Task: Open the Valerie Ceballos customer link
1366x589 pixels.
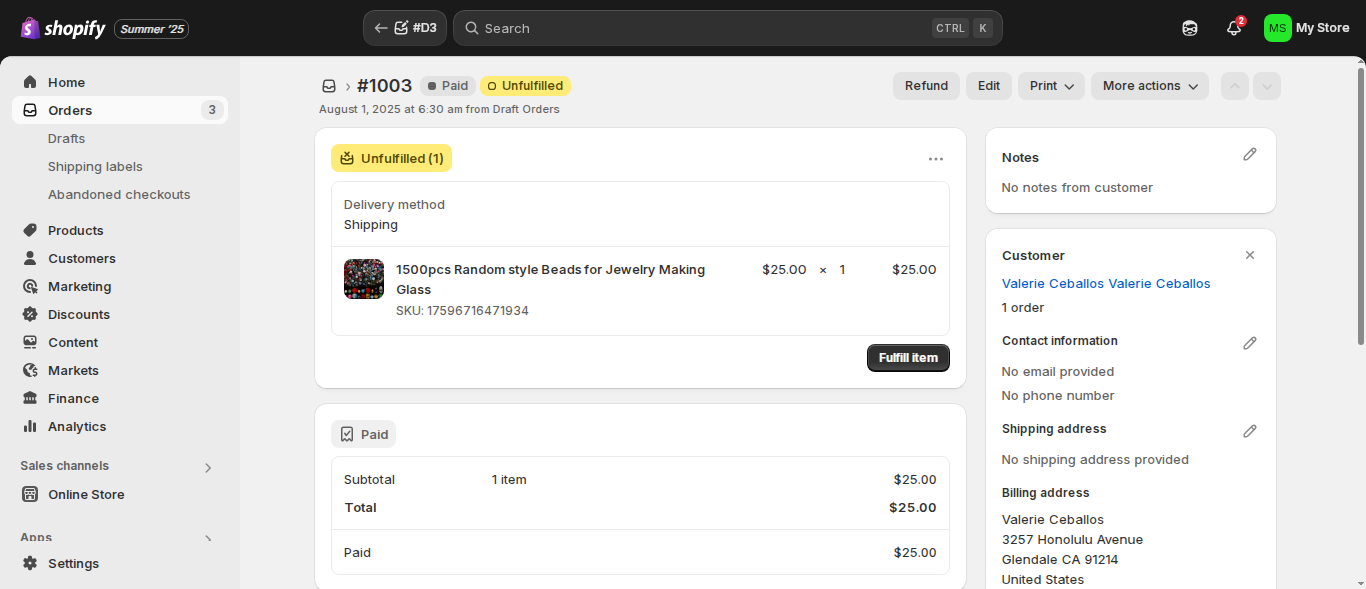Action: [x=1106, y=284]
